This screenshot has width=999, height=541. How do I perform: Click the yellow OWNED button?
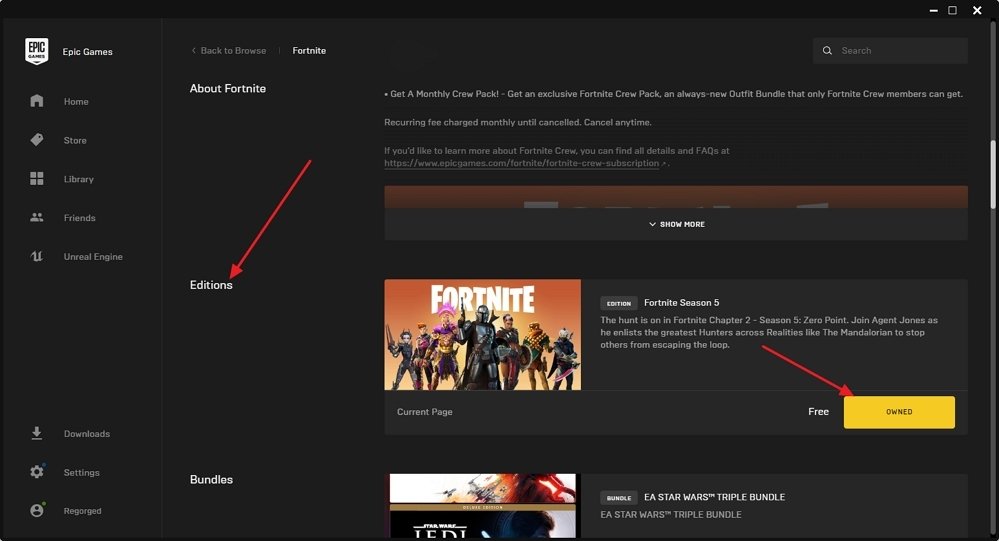click(899, 412)
